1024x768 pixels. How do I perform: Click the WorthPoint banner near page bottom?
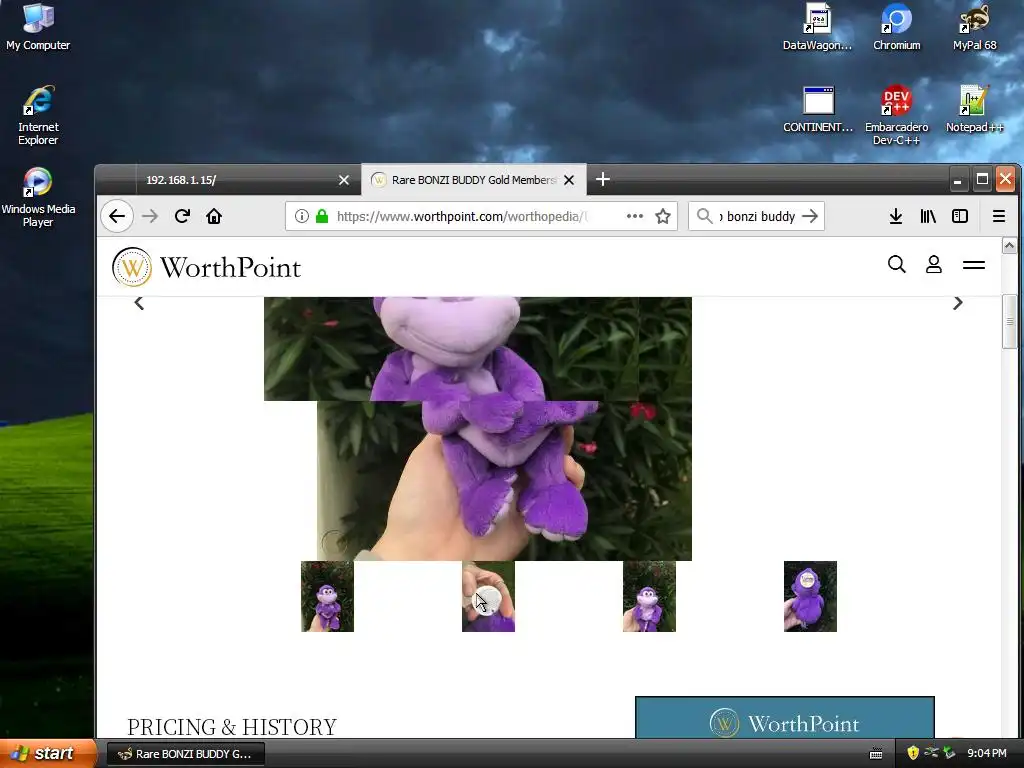tap(785, 718)
